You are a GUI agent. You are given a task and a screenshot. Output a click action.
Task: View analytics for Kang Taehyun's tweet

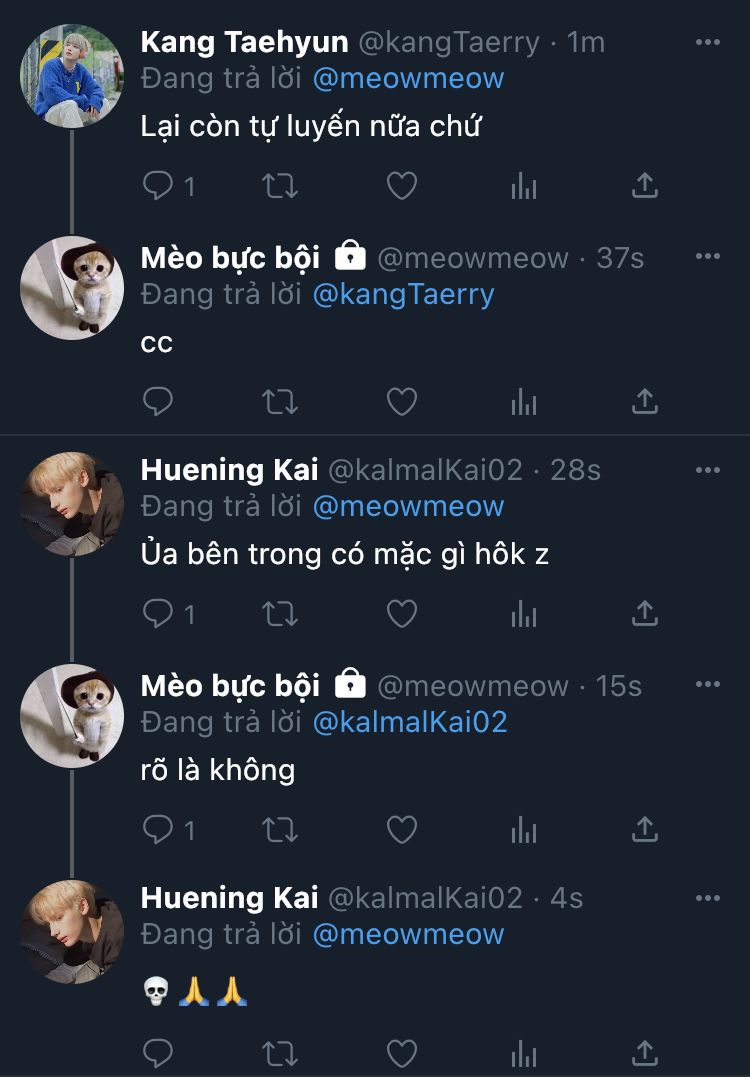click(x=524, y=186)
